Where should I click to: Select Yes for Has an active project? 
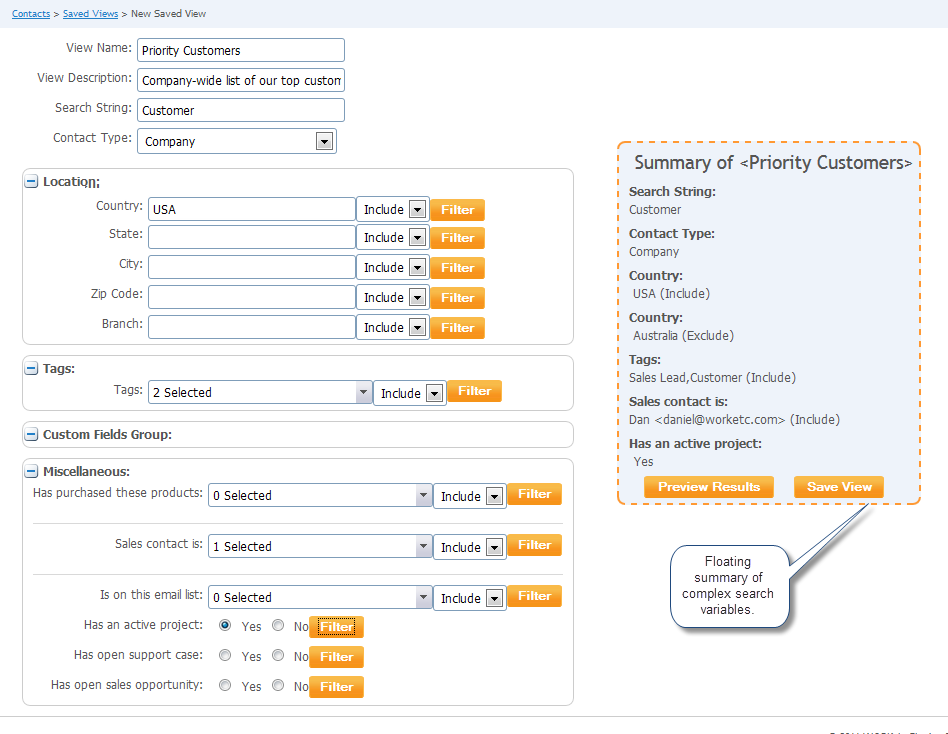point(225,626)
